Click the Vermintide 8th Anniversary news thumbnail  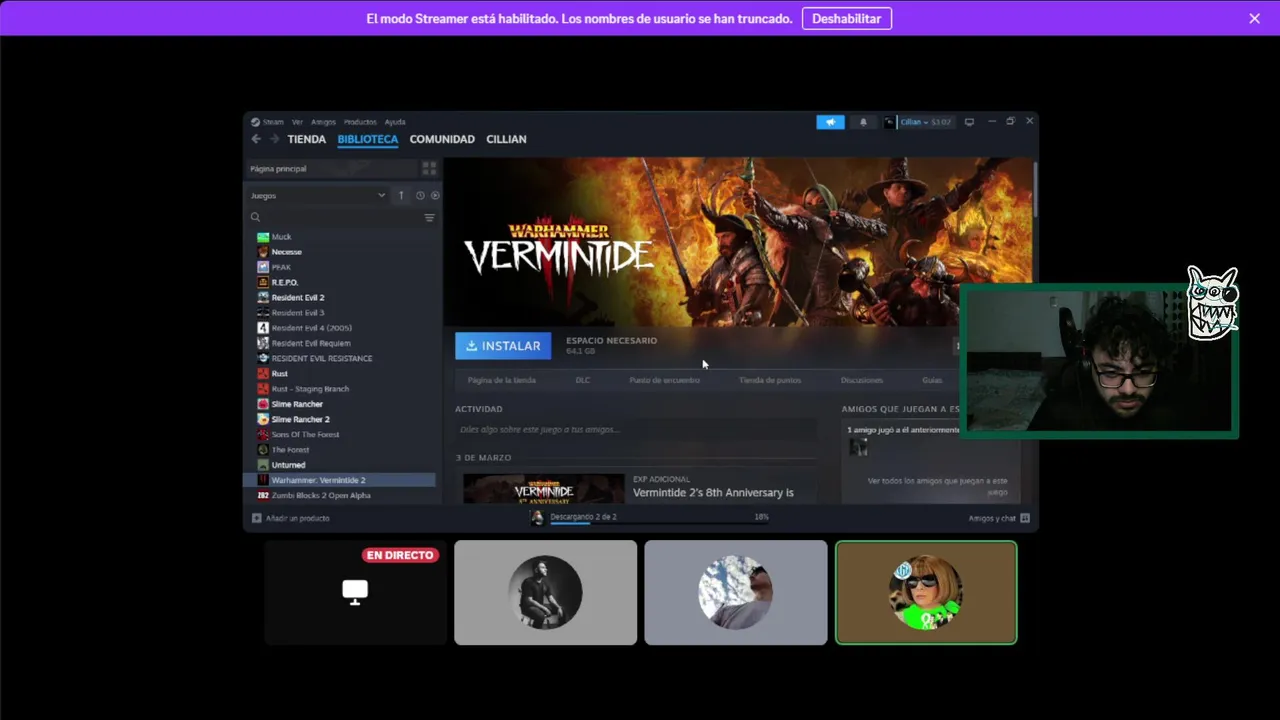click(544, 488)
